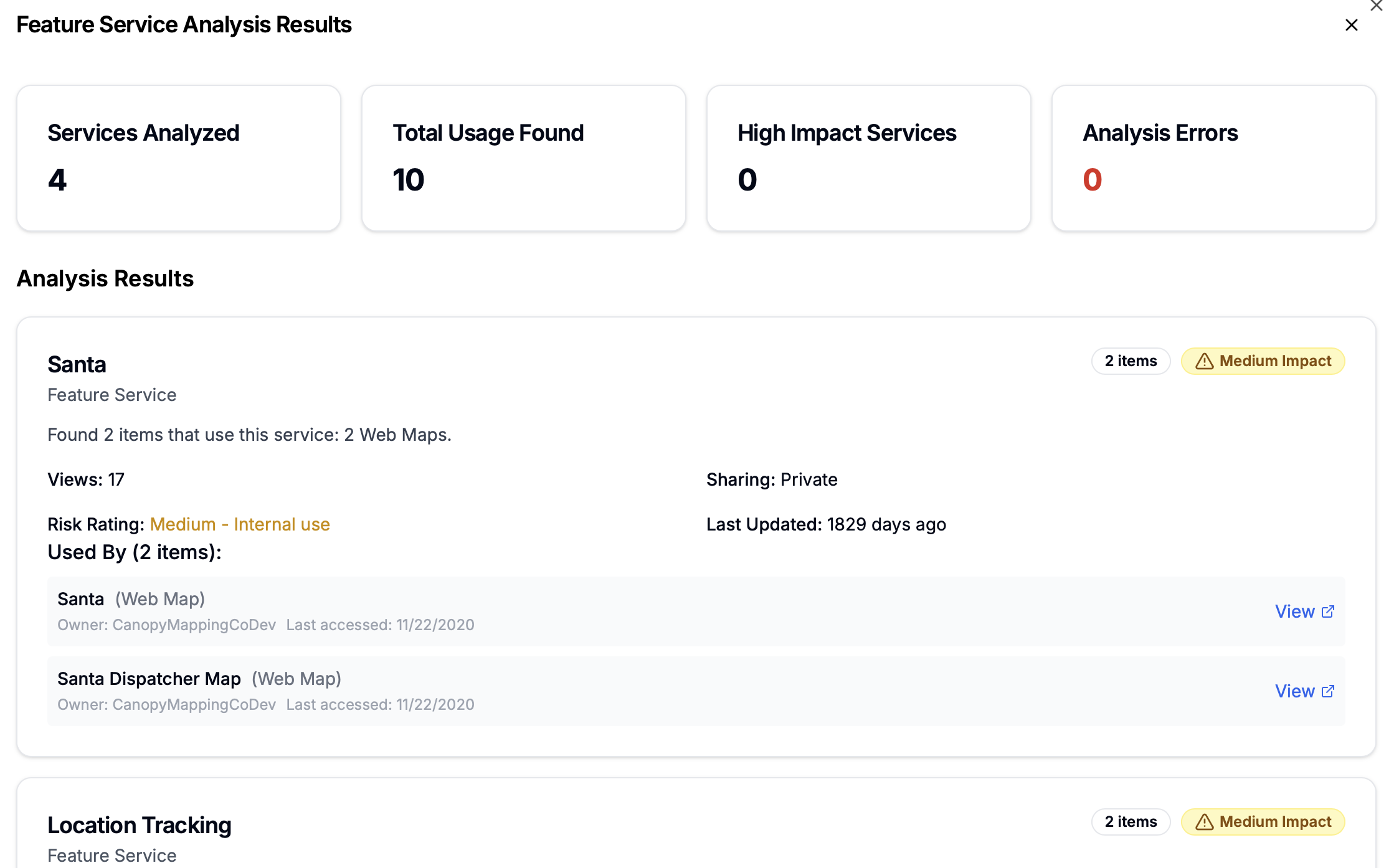Click warning triangle icon in Santa impact badge
The image size is (1399, 868).
tap(1204, 362)
